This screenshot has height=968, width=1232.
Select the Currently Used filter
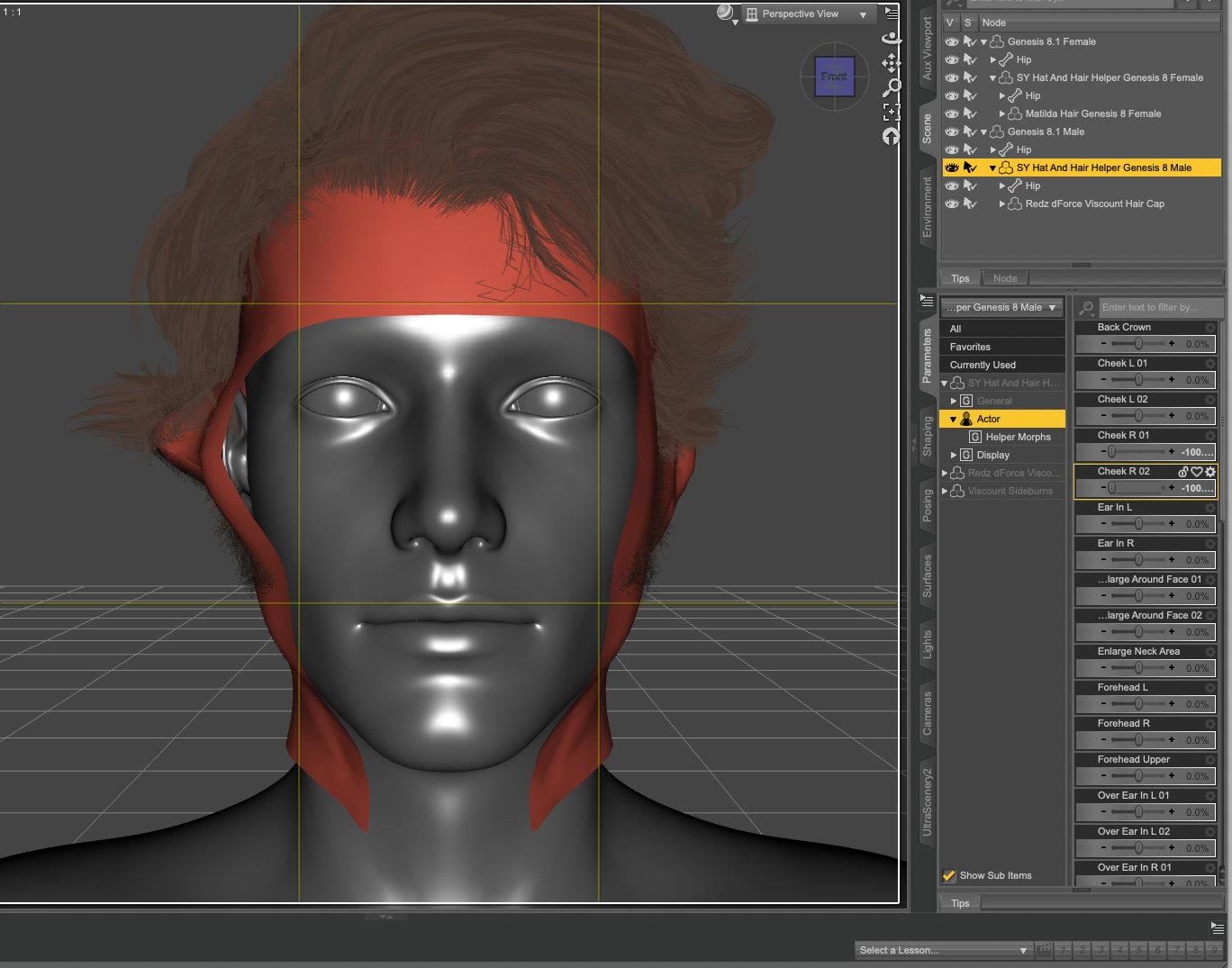[x=983, y=365]
